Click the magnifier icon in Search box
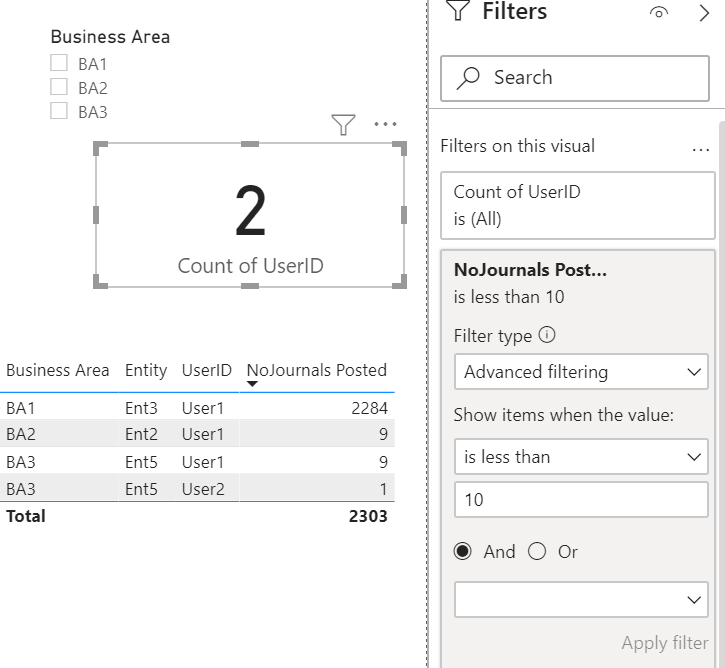Viewport: 725px width, 668px height. pyautogui.click(x=468, y=78)
